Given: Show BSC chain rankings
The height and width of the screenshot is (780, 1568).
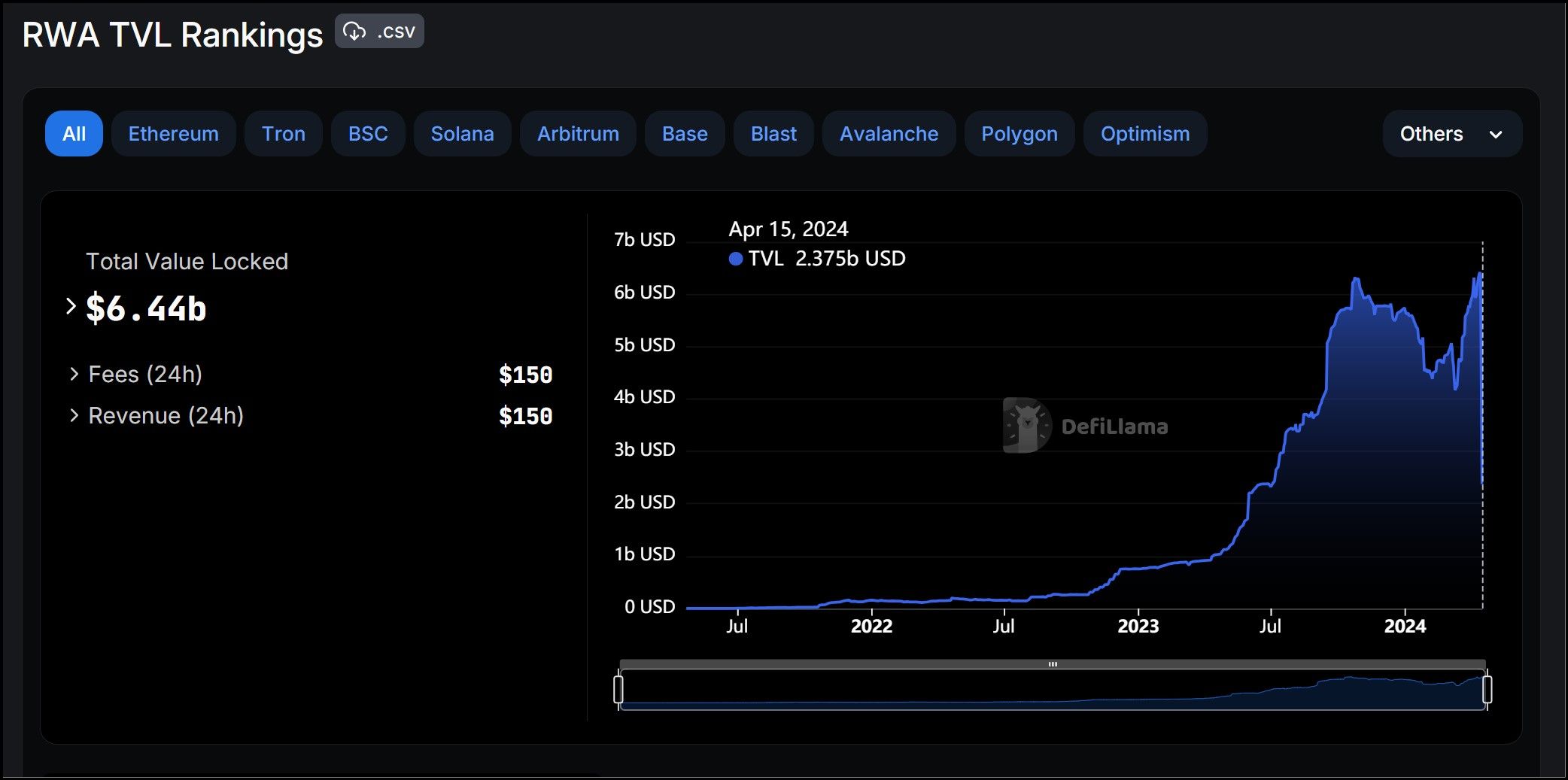Looking at the screenshot, I should point(368,134).
